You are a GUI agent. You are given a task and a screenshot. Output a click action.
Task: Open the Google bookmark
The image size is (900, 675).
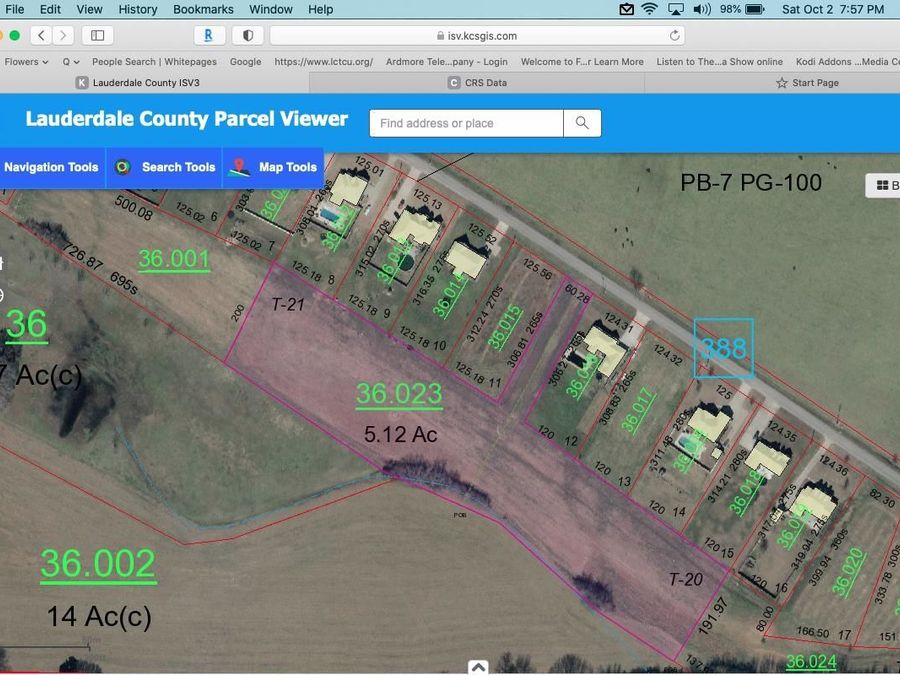point(246,61)
